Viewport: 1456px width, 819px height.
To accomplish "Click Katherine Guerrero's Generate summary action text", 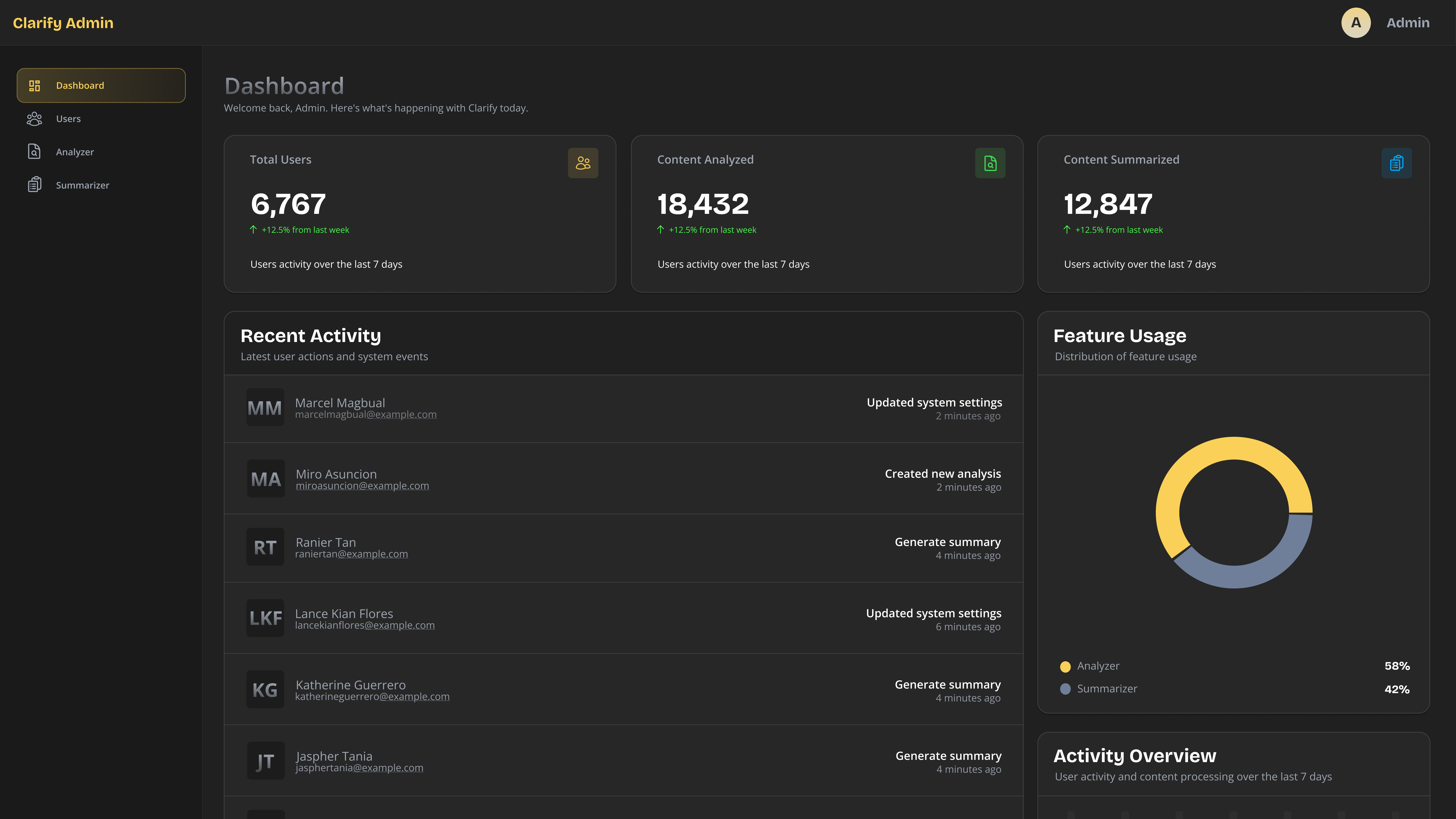I will (x=948, y=684).
